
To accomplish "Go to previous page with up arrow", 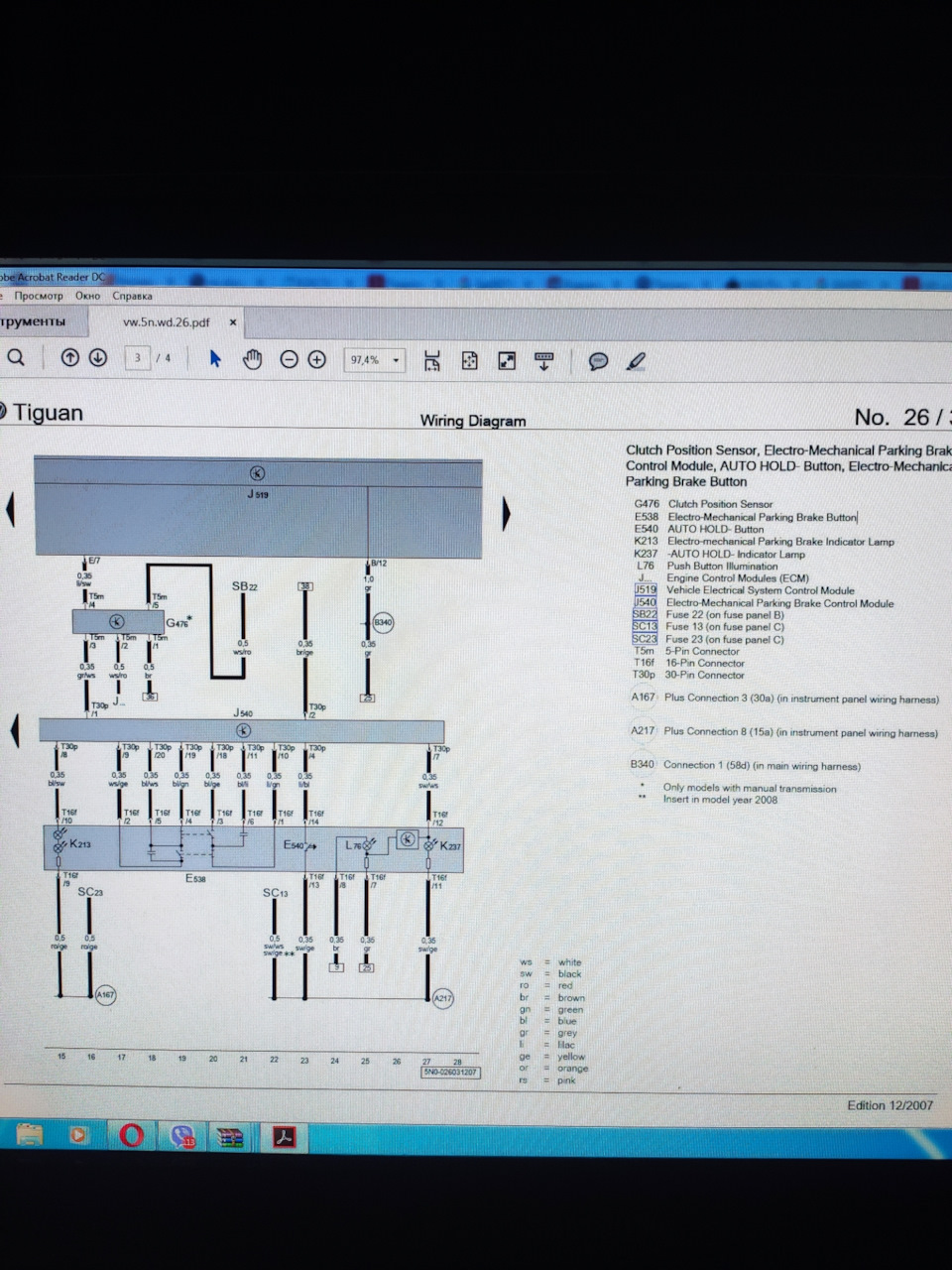I will (69, 358).
